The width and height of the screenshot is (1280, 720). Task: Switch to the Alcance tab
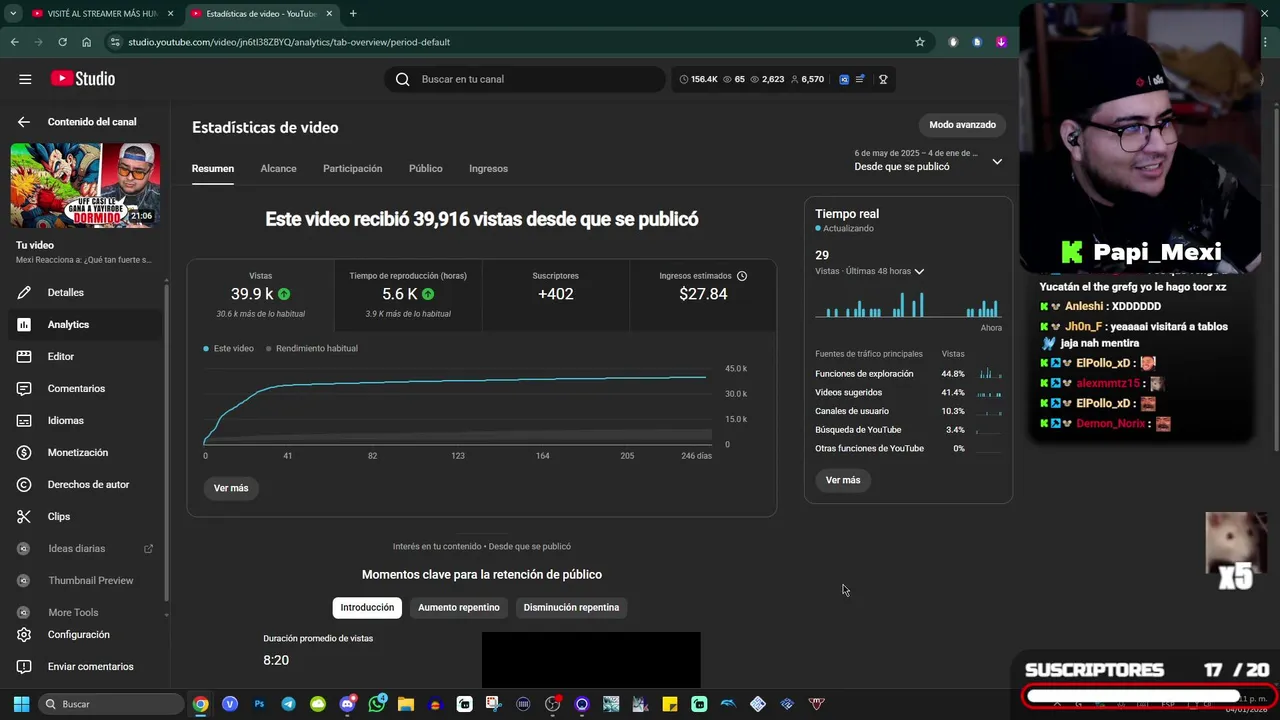278,168
